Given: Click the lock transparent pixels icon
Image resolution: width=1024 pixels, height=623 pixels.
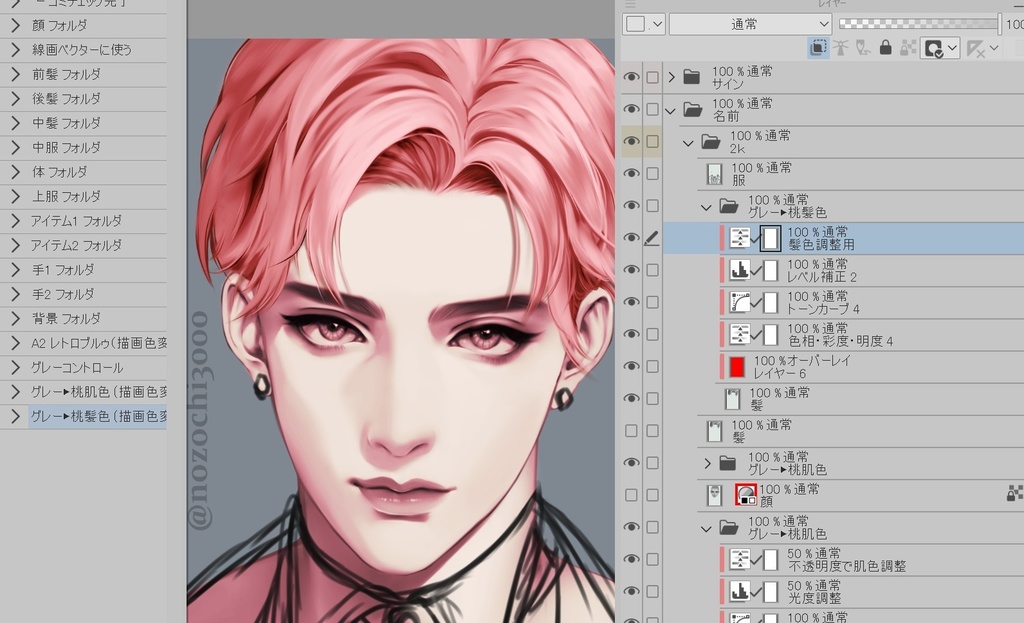Looking at the screenshot, I should (908, 48).
